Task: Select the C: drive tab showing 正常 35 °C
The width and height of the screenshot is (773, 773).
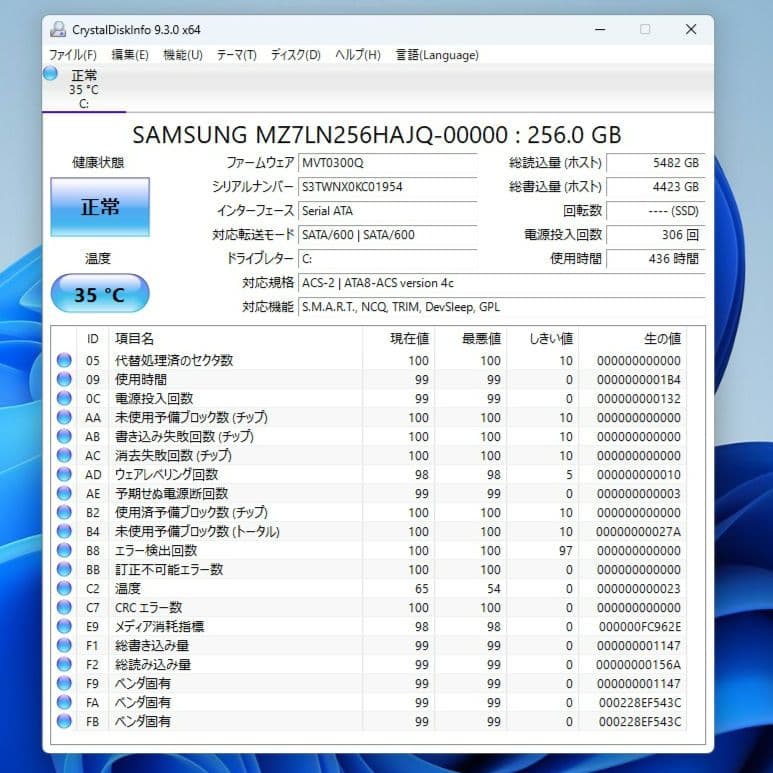Action: (x=84, y=89)
